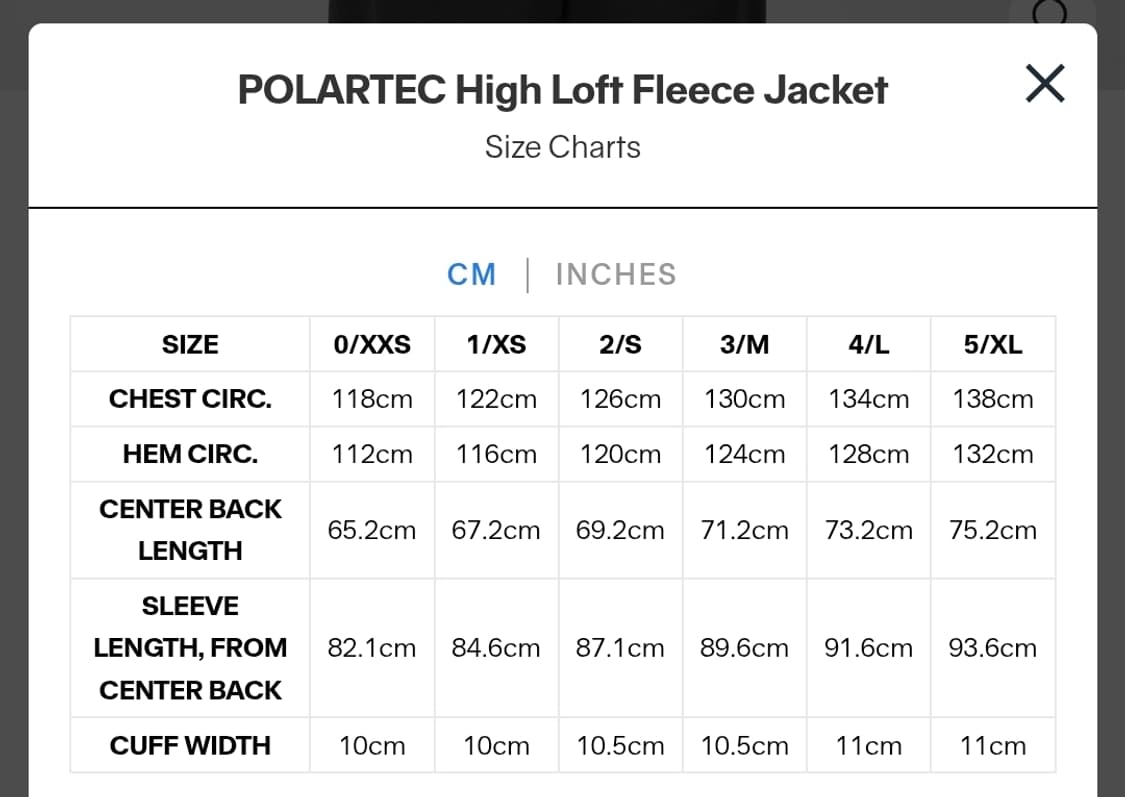Select the 118cm chest measurement cell
Image resolution: width=1125 pixels, height=797 pixels.
coord(372,399)
